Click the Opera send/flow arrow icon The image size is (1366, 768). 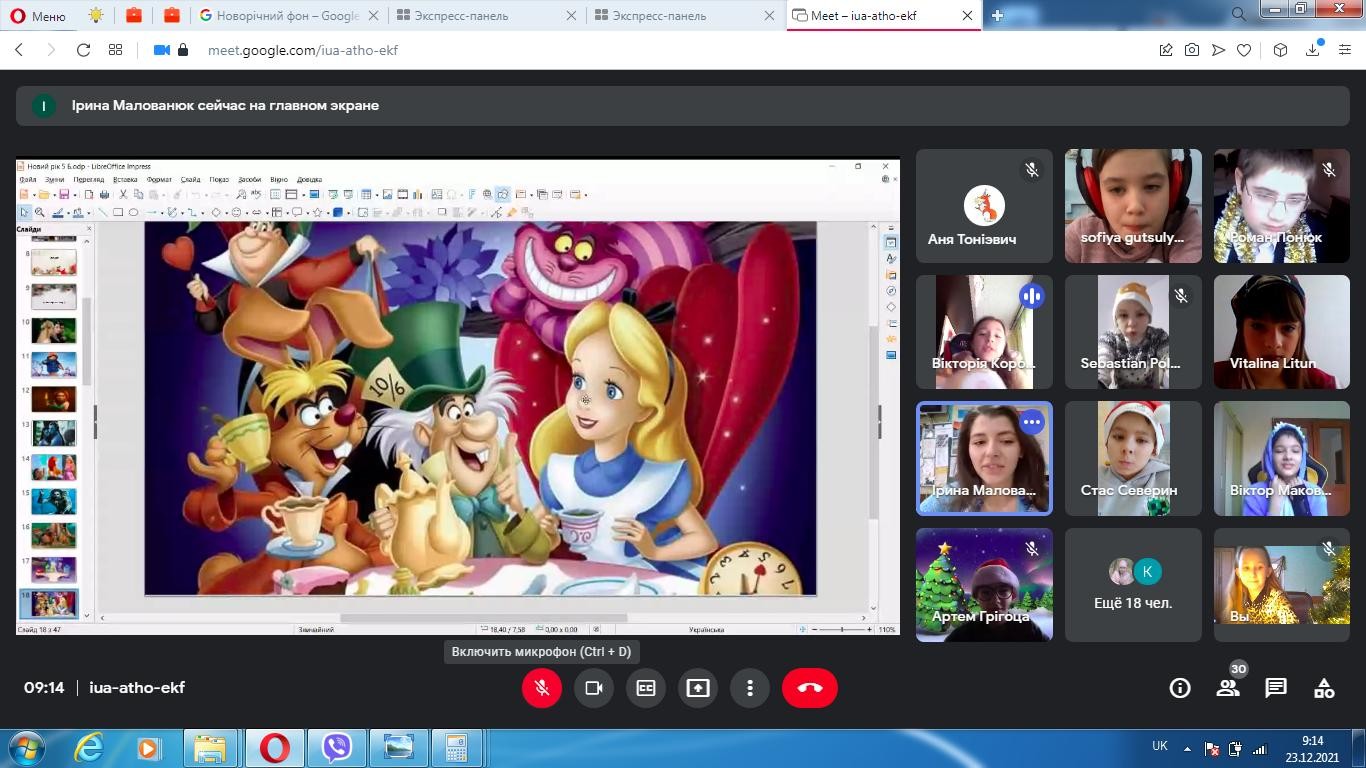[1218, 50]
